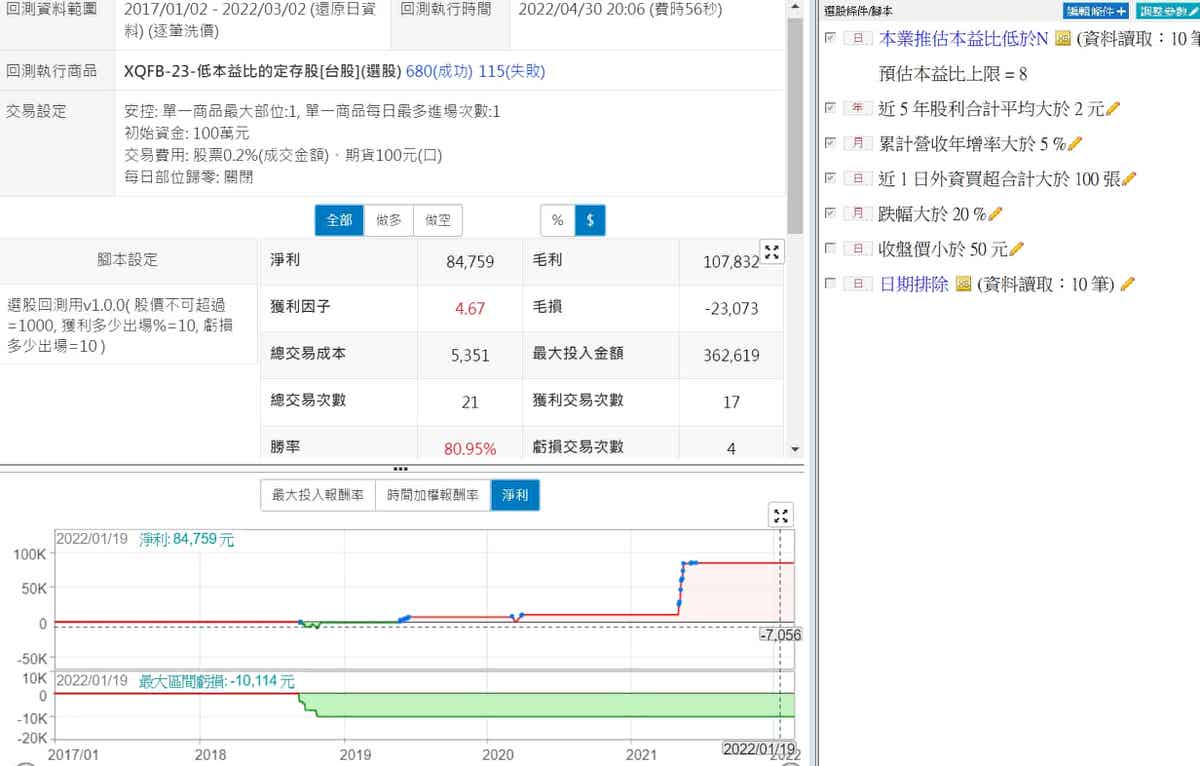
Task: Click pencil icon beside 近1日外資買超合計大於100張
Action: (1129, 179)
